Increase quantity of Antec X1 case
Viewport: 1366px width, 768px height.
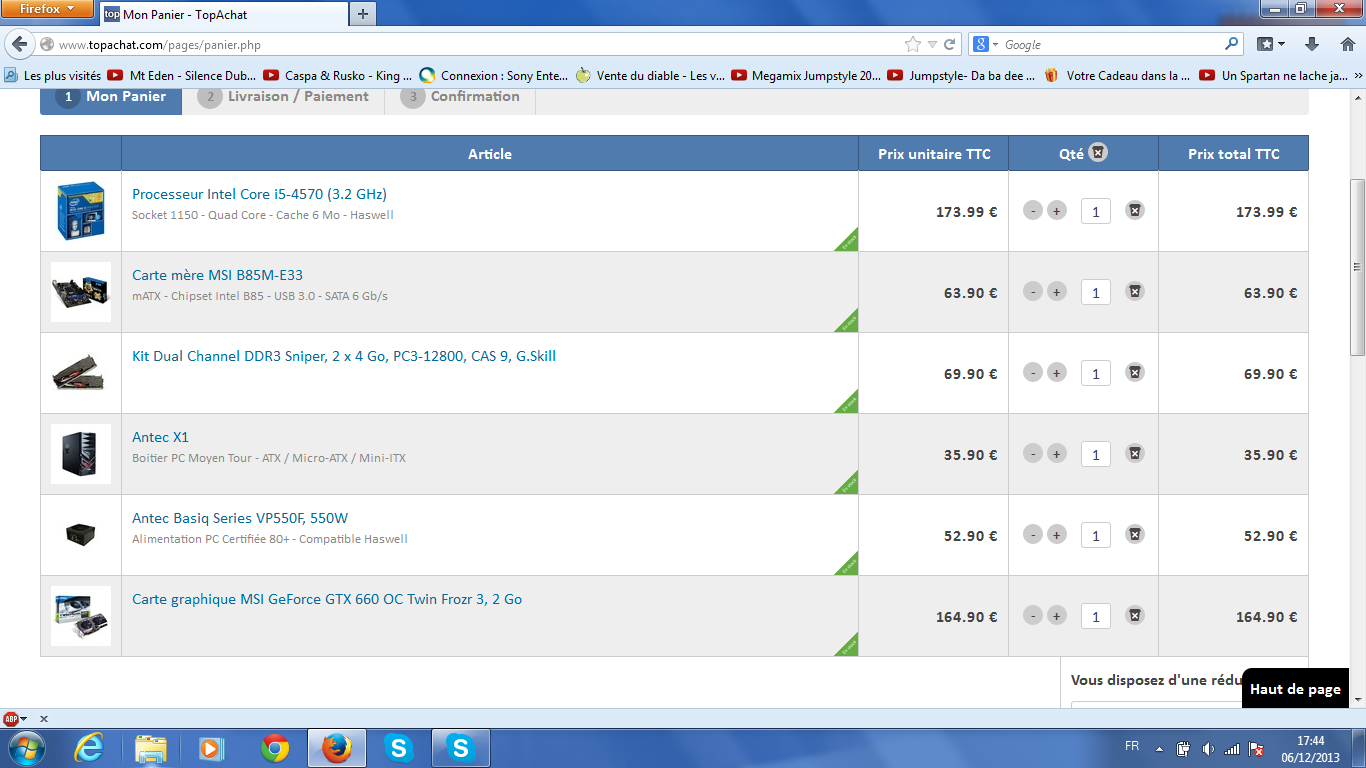[x=1056, y=453]
